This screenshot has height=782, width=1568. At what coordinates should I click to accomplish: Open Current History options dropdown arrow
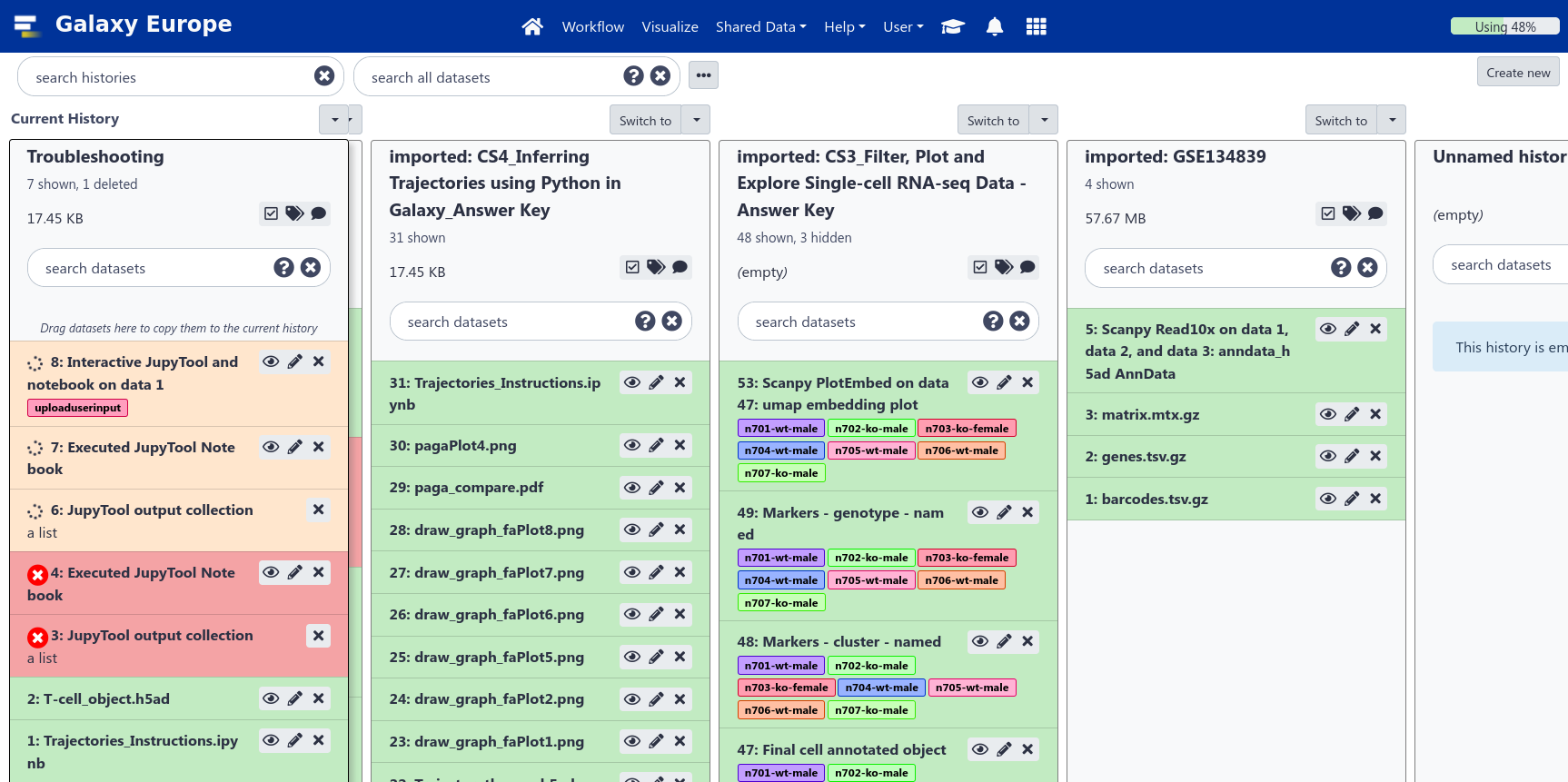(x=334, y=119)
